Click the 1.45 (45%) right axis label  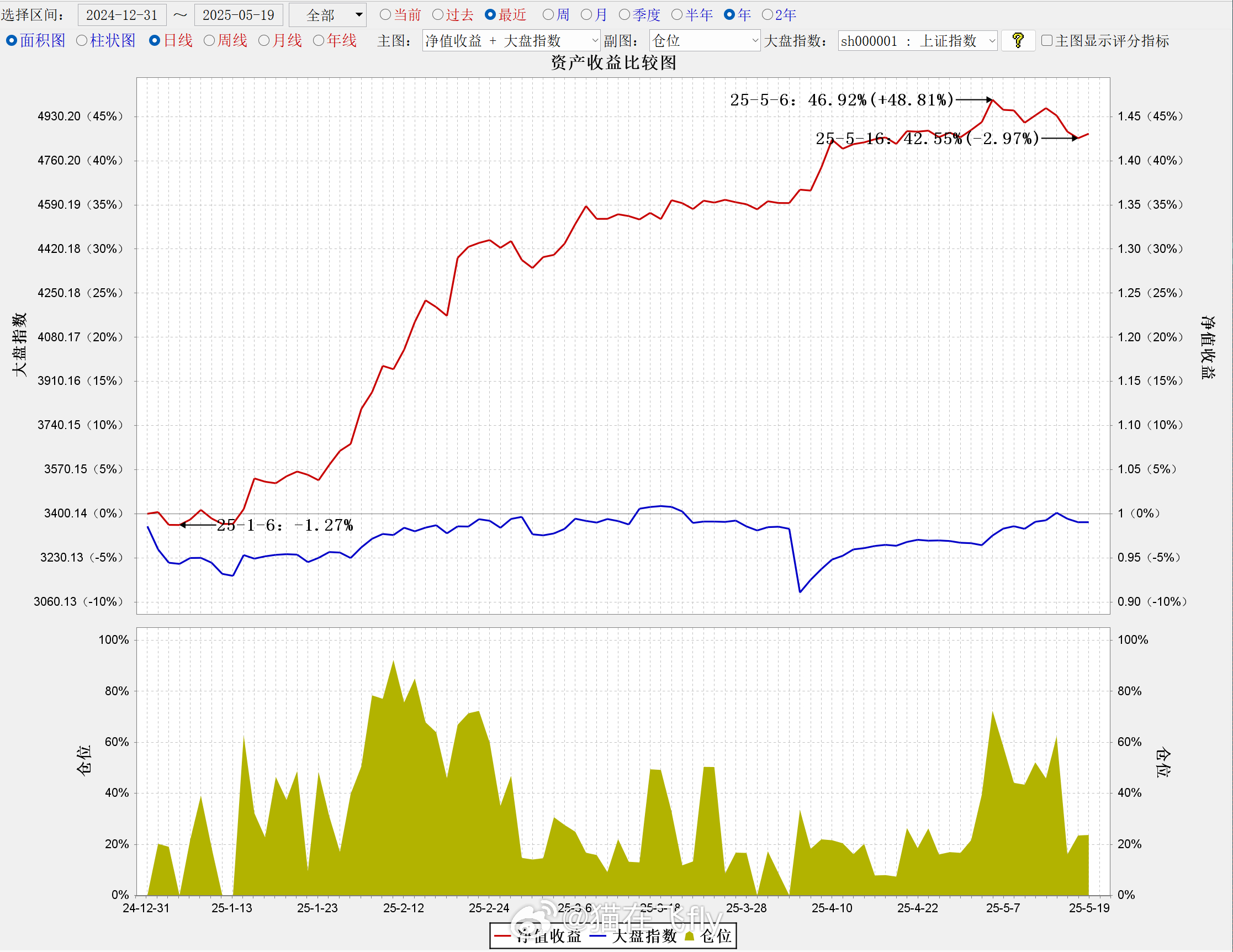tap(1150, 117)
